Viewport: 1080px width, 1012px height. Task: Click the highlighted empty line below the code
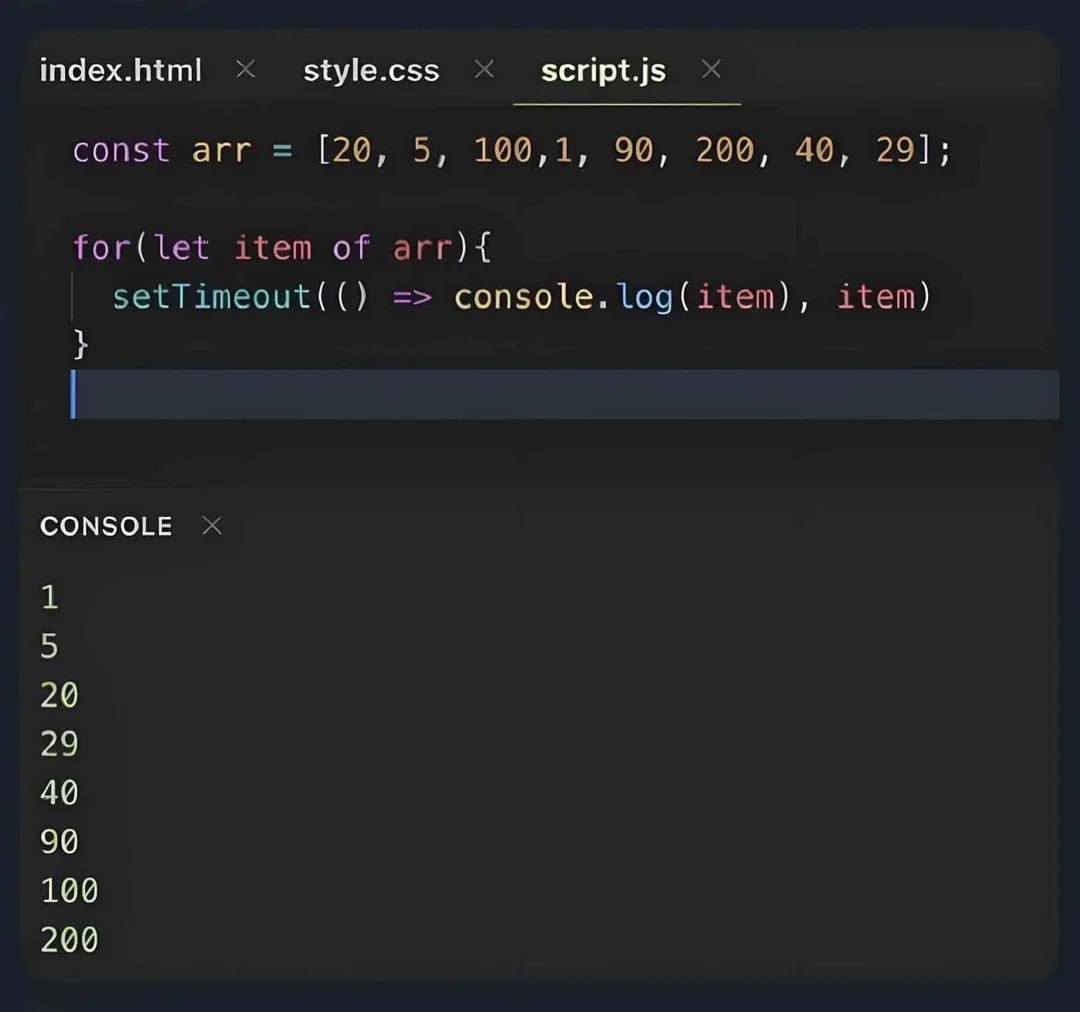pyautogui.click(x=400, y=393)
